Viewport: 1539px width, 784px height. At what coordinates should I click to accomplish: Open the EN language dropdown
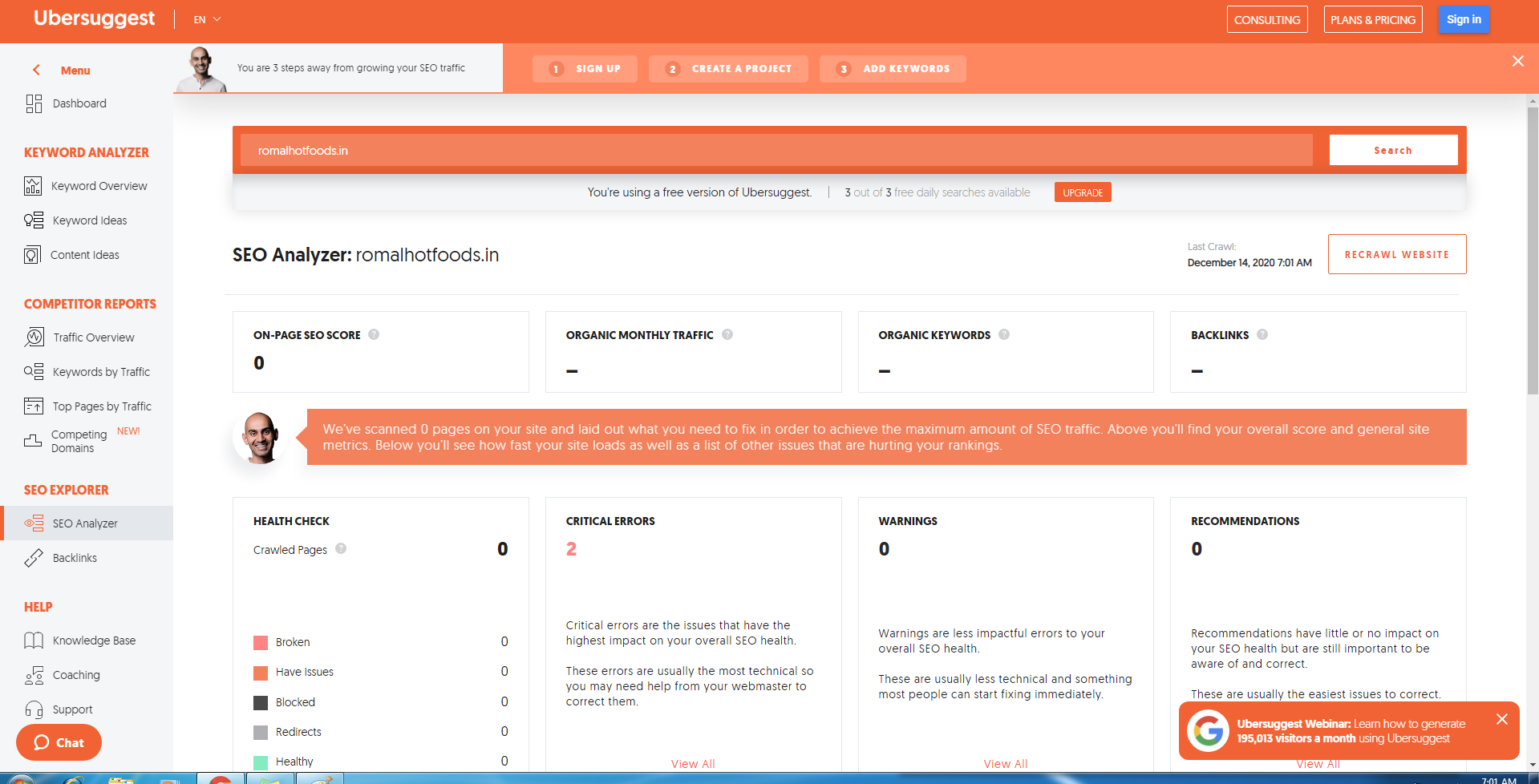pyautogui.click(x=207, y=19)
